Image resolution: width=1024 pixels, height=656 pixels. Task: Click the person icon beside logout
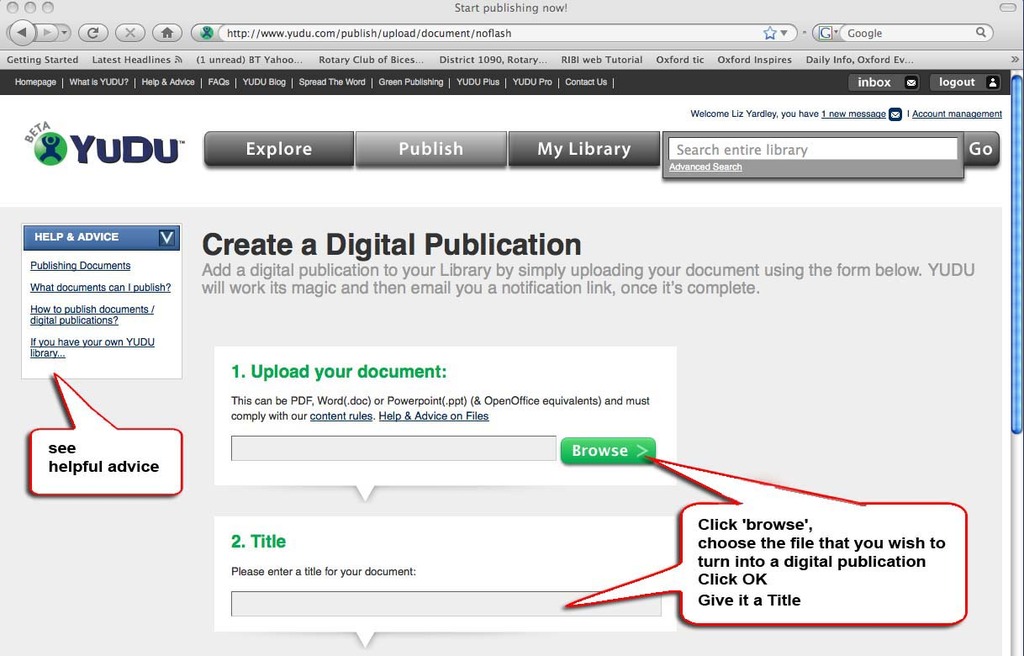tap(992, 82)
